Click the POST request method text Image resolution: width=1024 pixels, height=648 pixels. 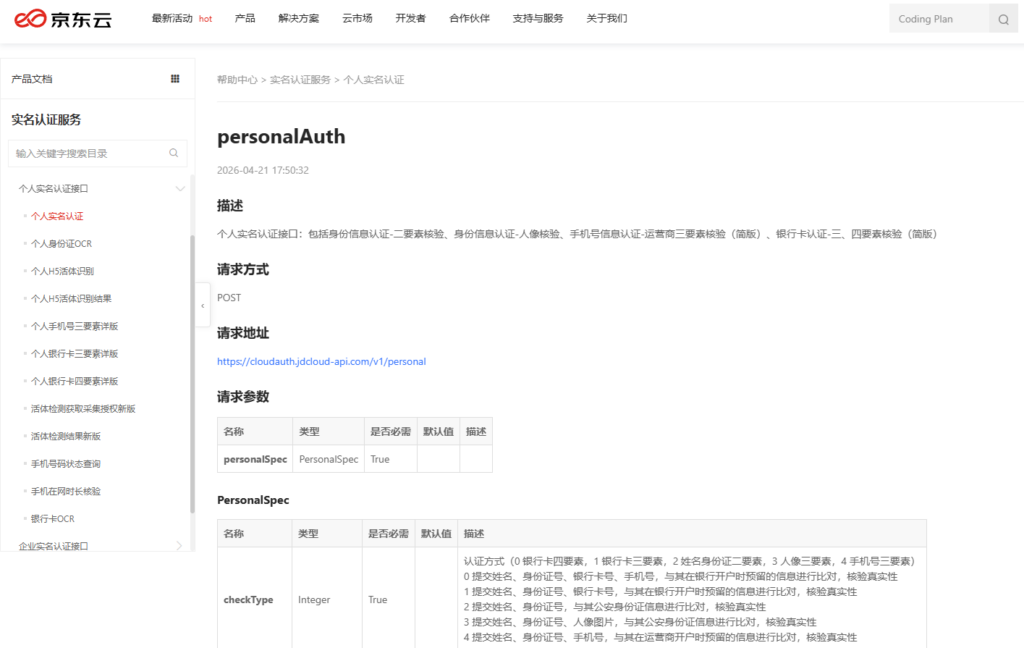229,298
